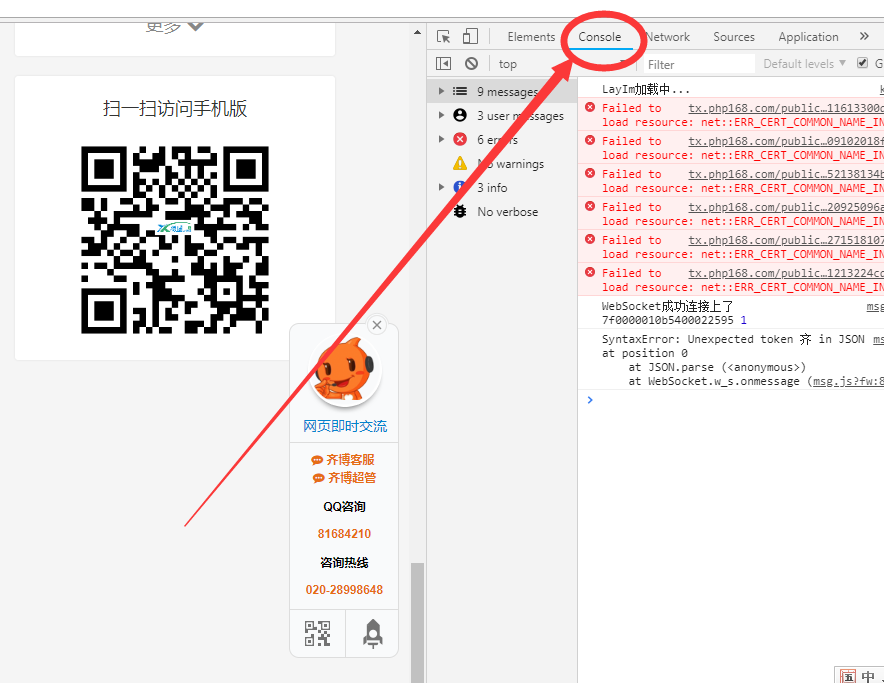Hide the console sidebar panel icon
This screenshot has height=683, width=884.
444,64
